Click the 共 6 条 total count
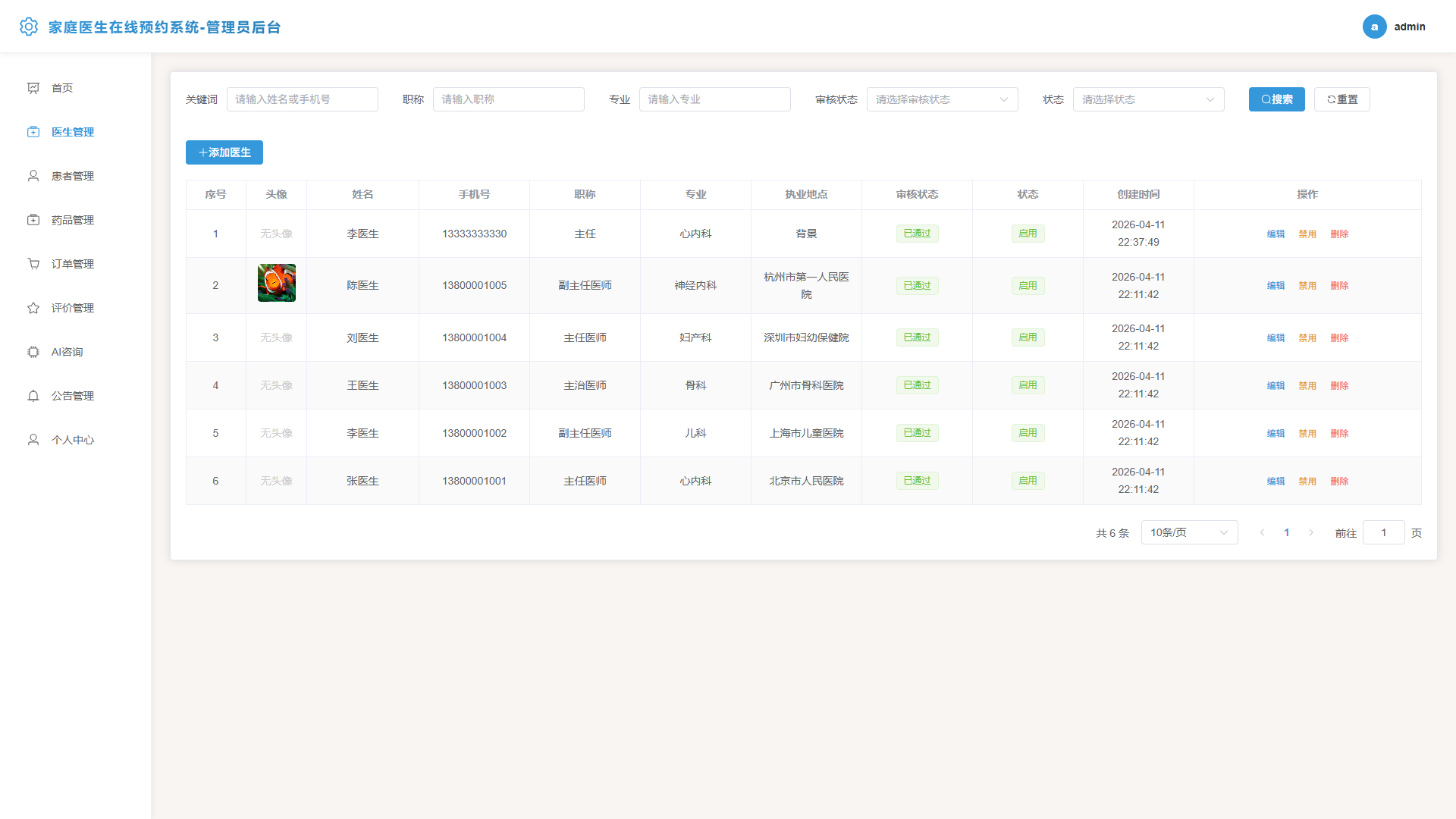 (1112, 533)
